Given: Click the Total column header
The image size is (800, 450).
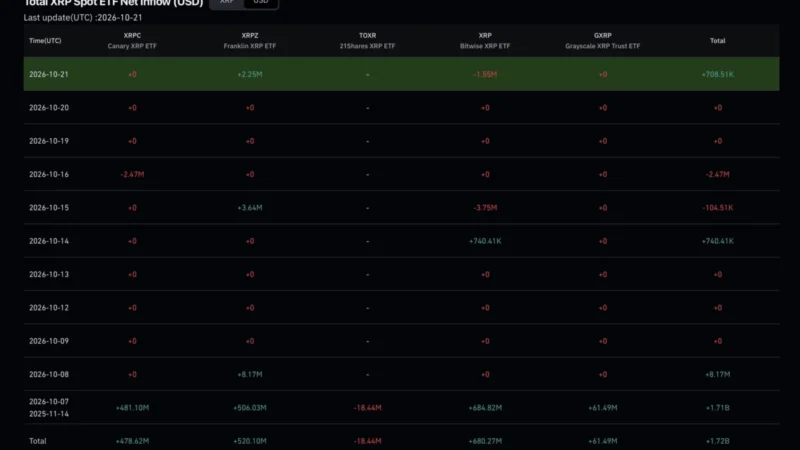Looking at the screenshot, I should [717, 41].
